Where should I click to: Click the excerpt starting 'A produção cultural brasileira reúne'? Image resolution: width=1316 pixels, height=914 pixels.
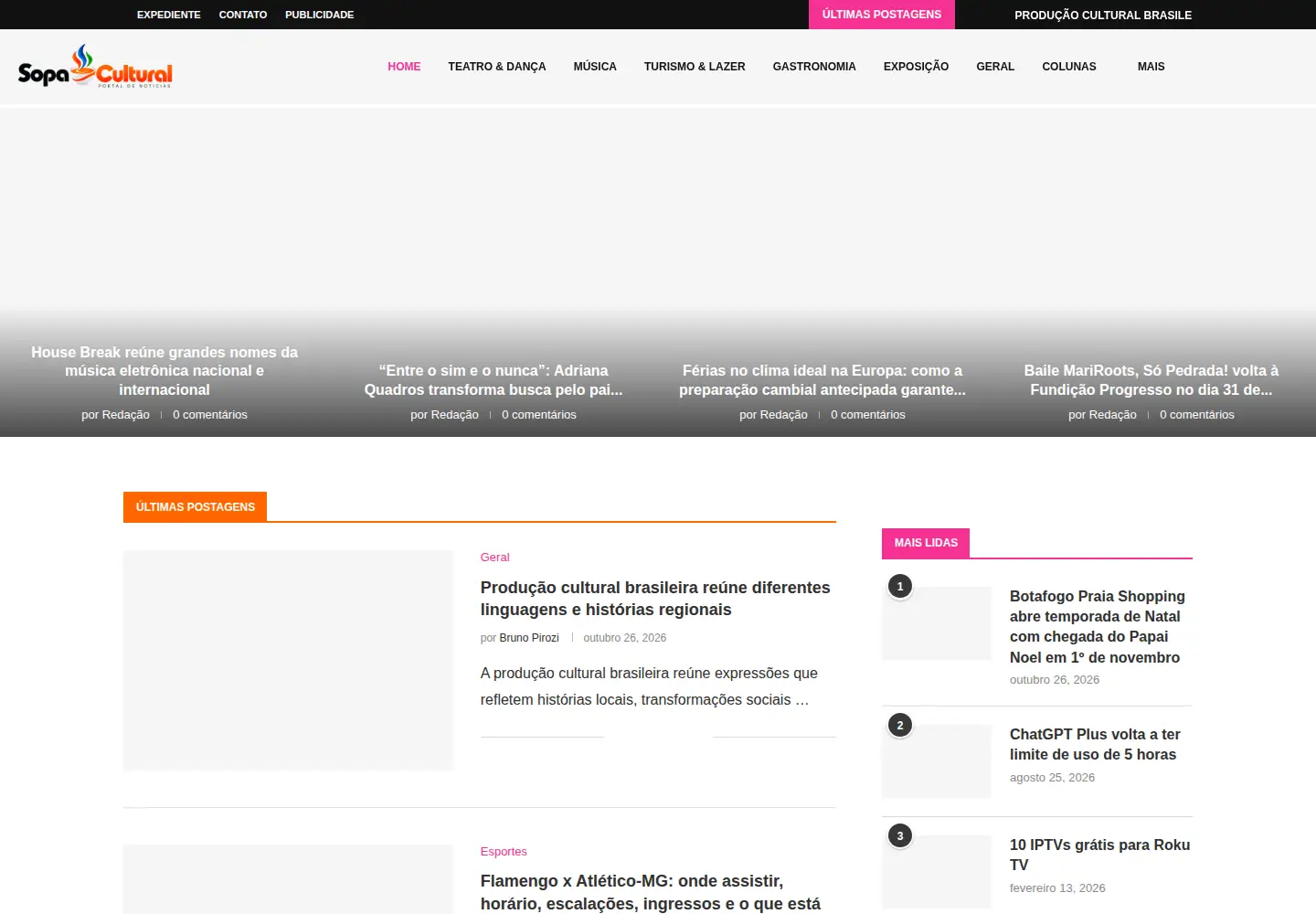point(649,686)
